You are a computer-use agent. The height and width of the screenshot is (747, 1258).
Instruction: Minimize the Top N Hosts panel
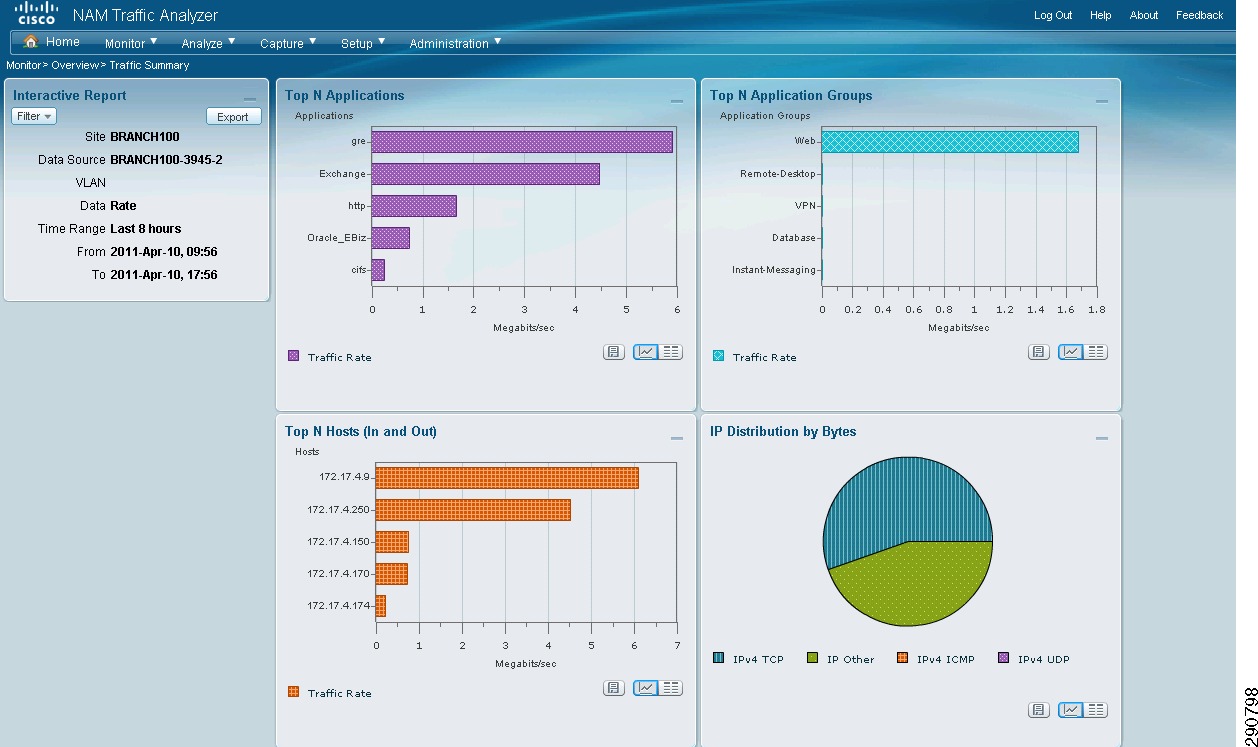677,438
